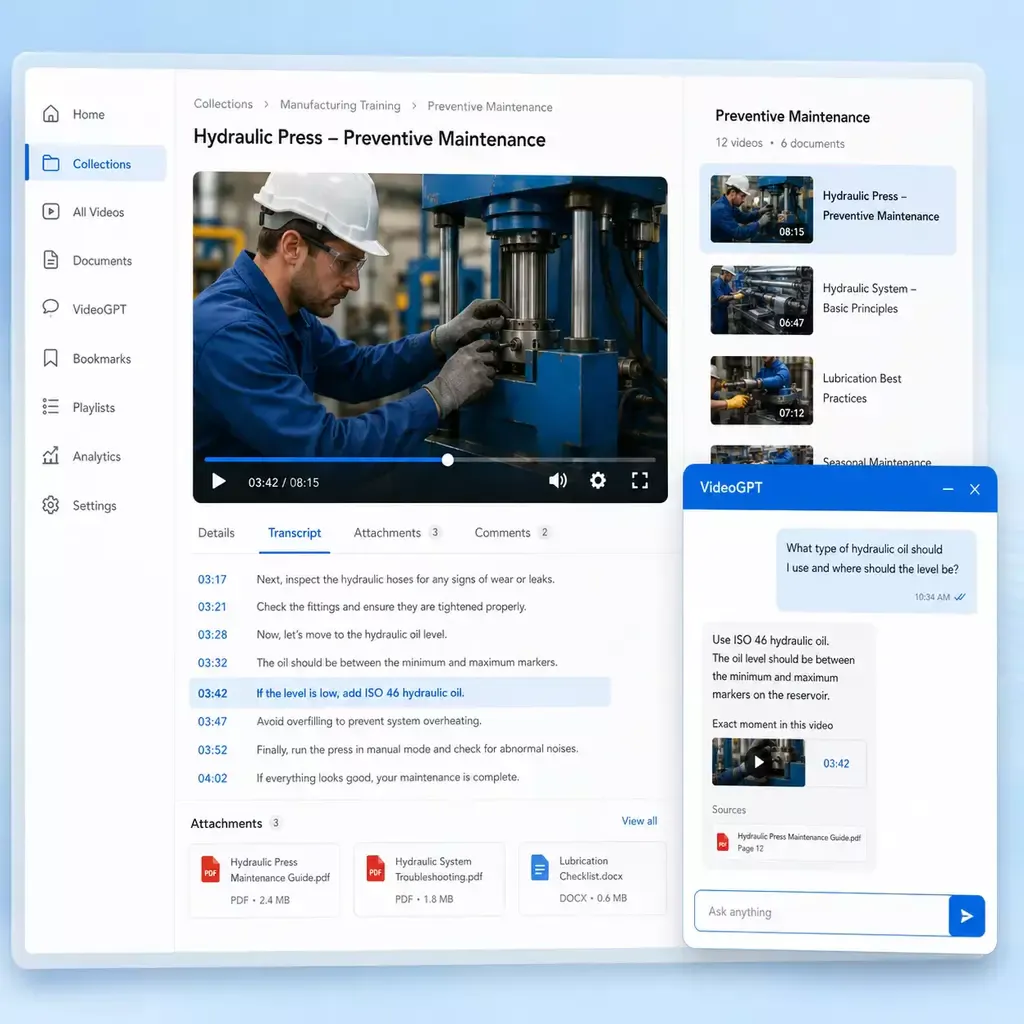The width and height of the screenshot is (1024, 1024).
Task: Play the video with the play button
Action: pyautogui.click(x=219, y=482)
